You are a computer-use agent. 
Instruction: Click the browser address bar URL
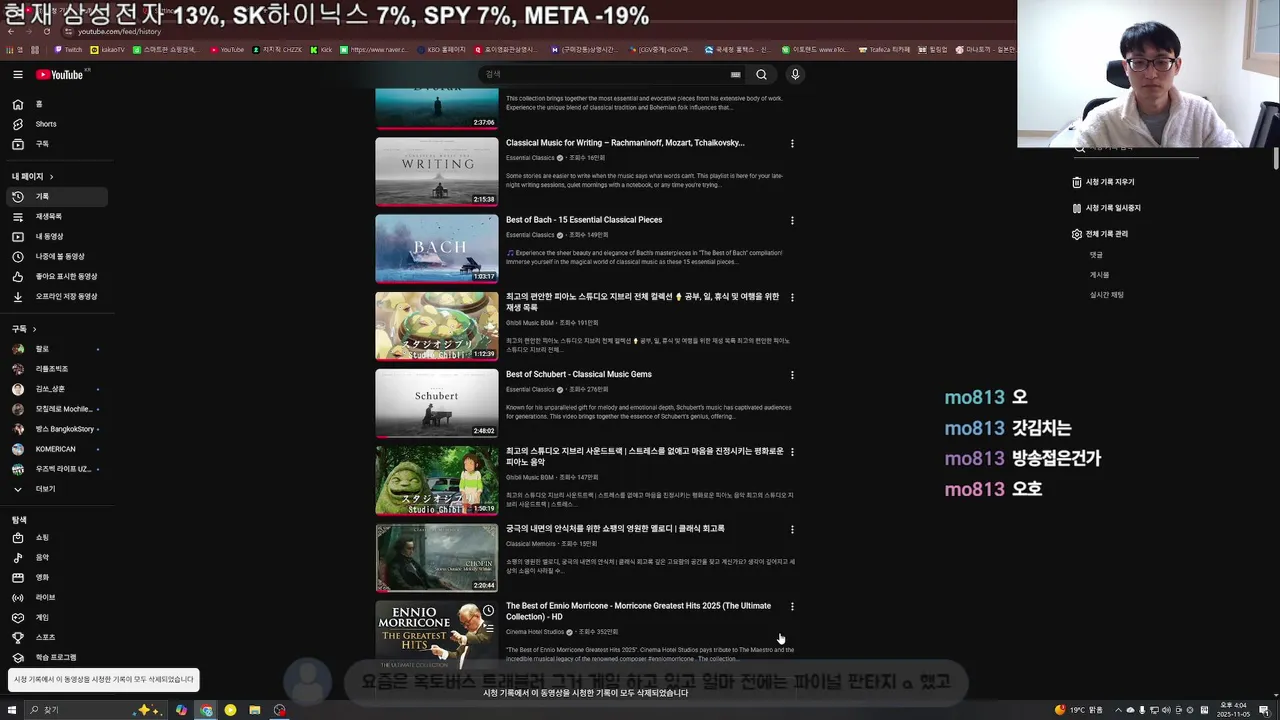(119, 31)
